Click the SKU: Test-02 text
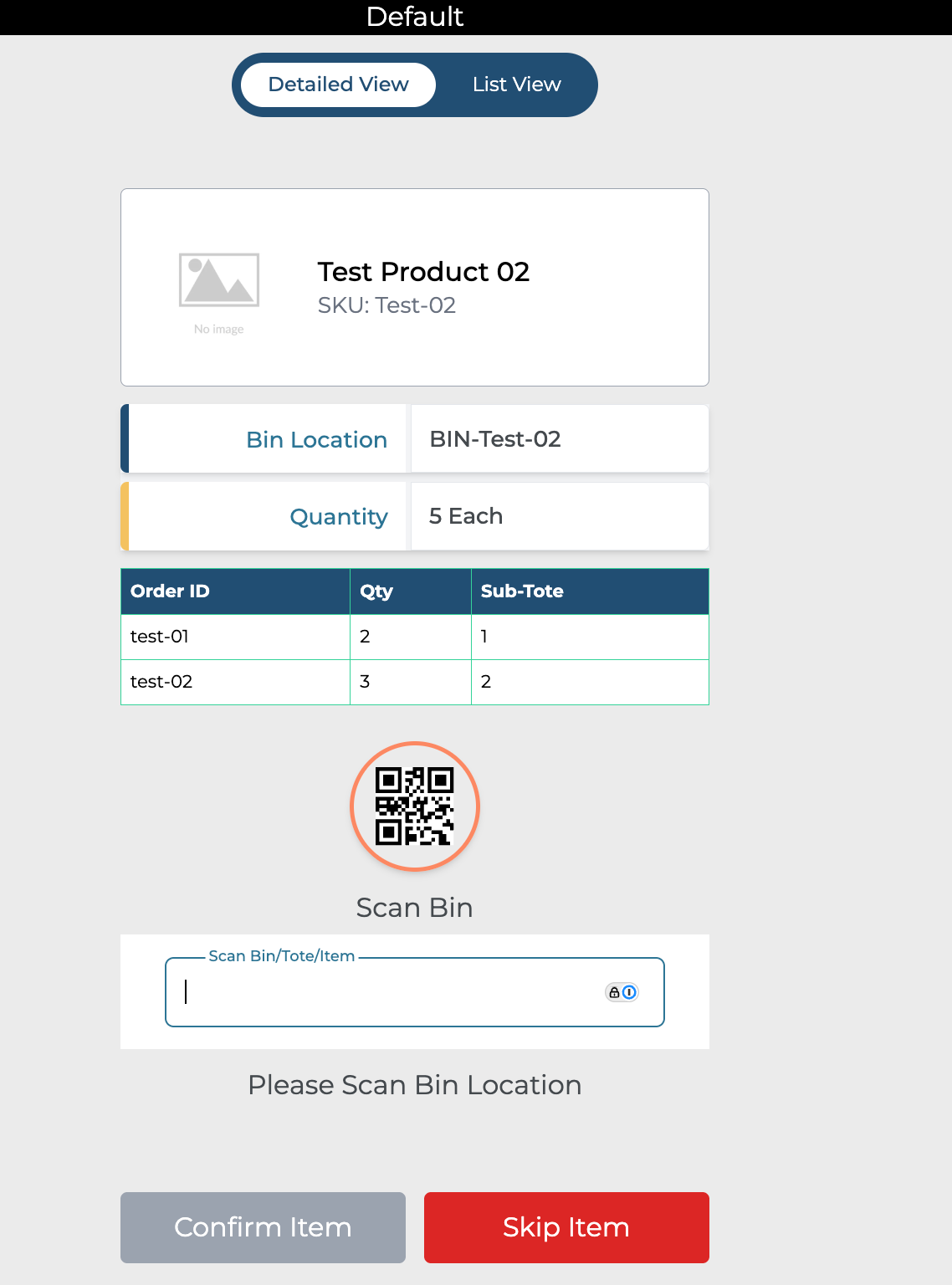The height and width of the screenshot is (1285, 952). pyautogui.click(x=386, y=305)
